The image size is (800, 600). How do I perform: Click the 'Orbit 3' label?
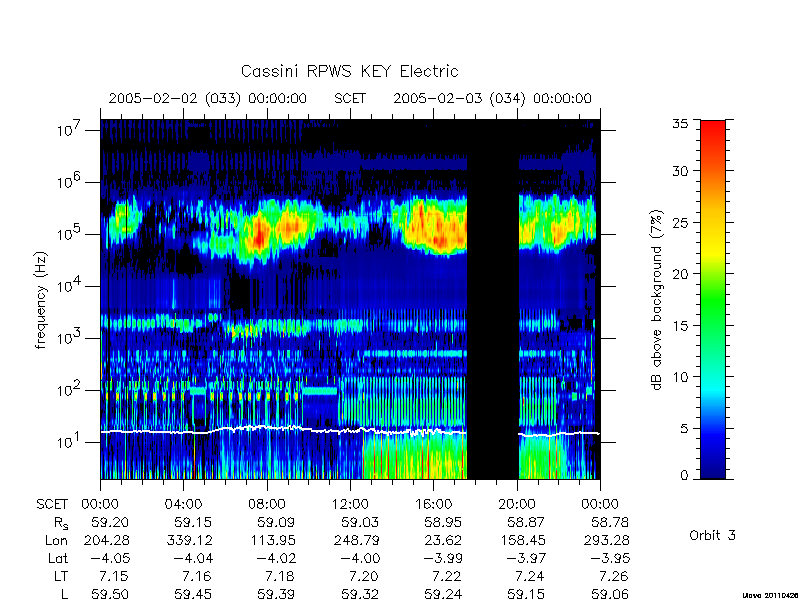coord(712,535)
